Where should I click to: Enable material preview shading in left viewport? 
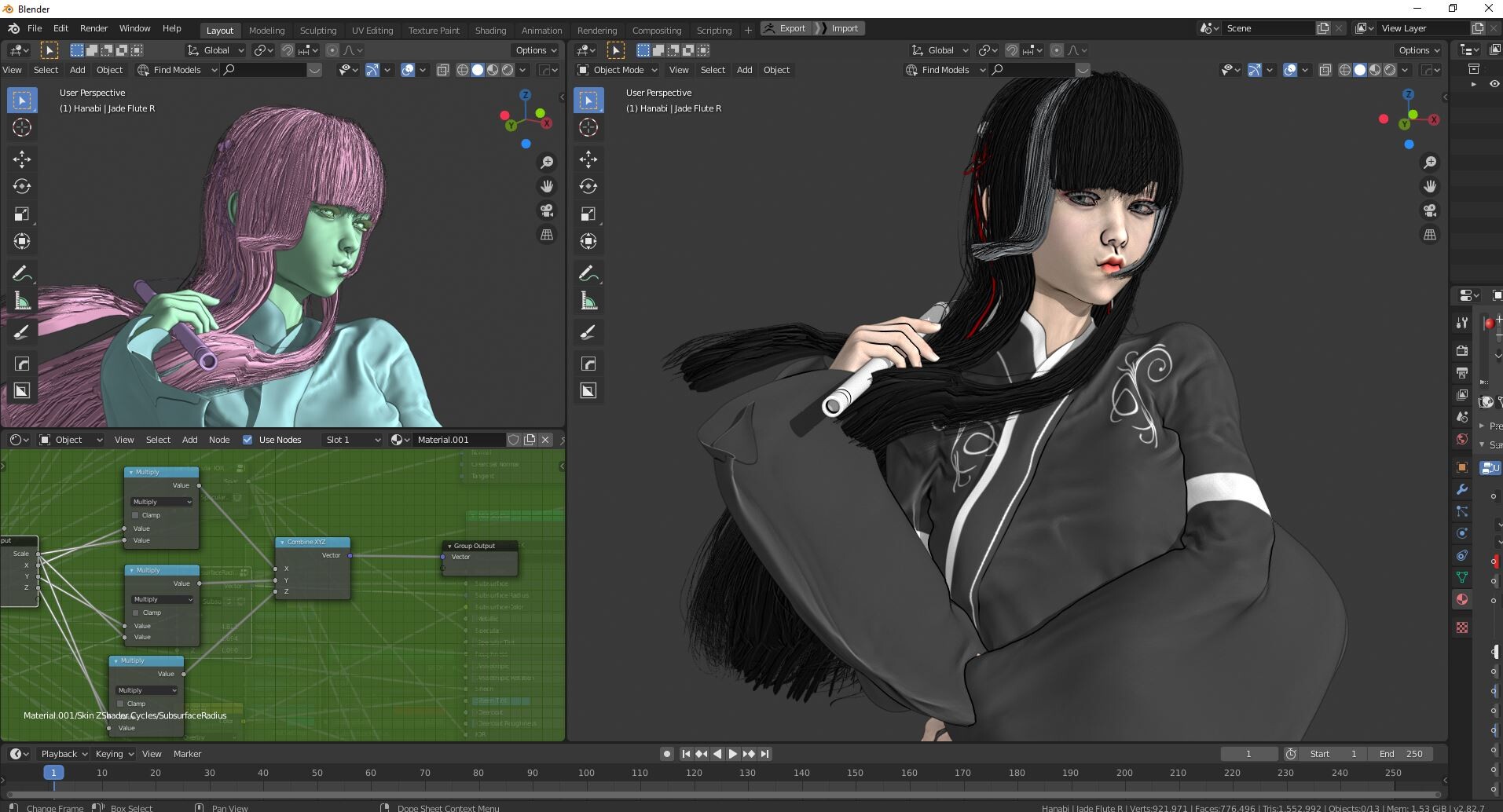pos(493,70)
